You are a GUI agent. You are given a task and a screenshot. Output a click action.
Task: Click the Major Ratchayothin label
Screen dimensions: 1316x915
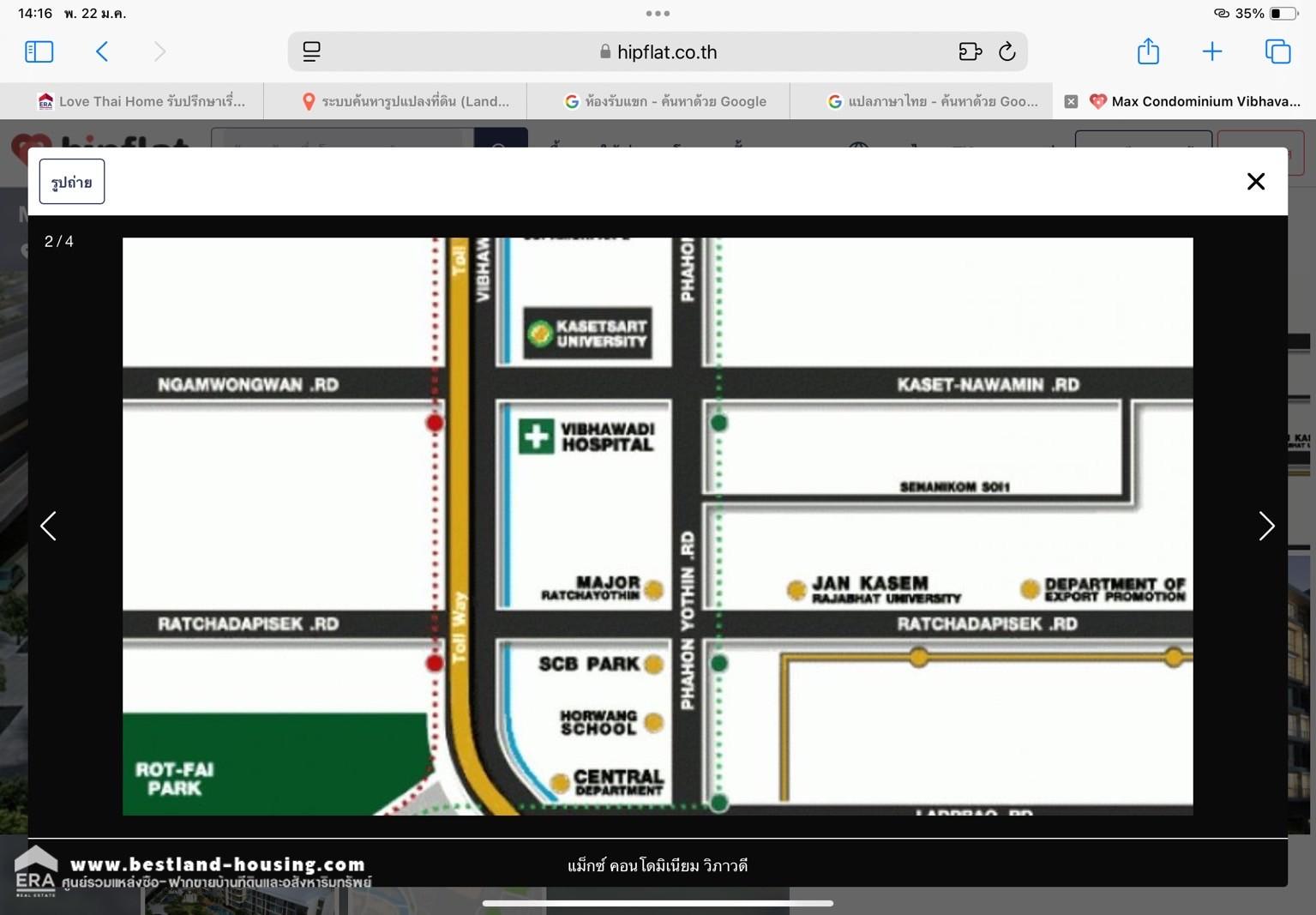pyautogui.click(x=591, y=588)
